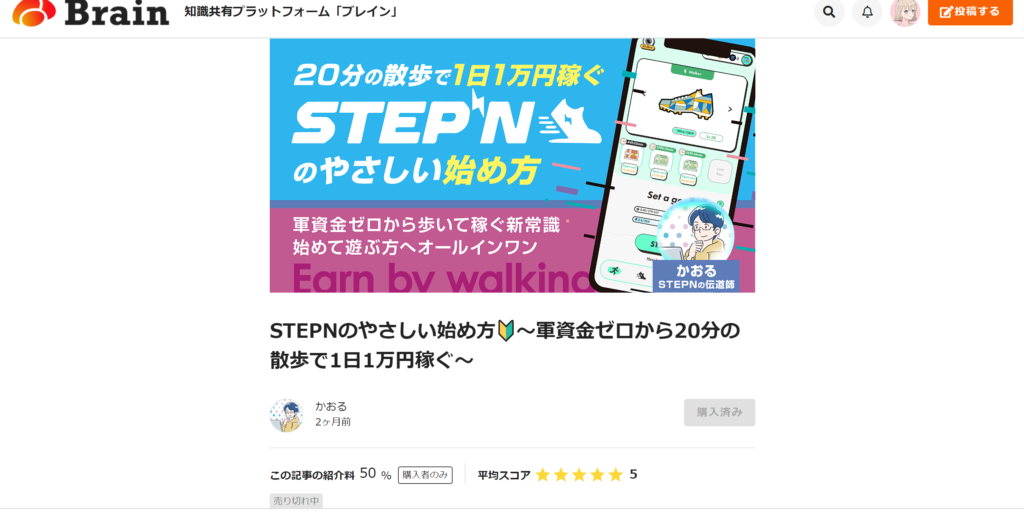Image resolution: width=1024 pixels, height=512 pixels.
Task: Open the STEPN article banner image
Action: coord(512,165)
